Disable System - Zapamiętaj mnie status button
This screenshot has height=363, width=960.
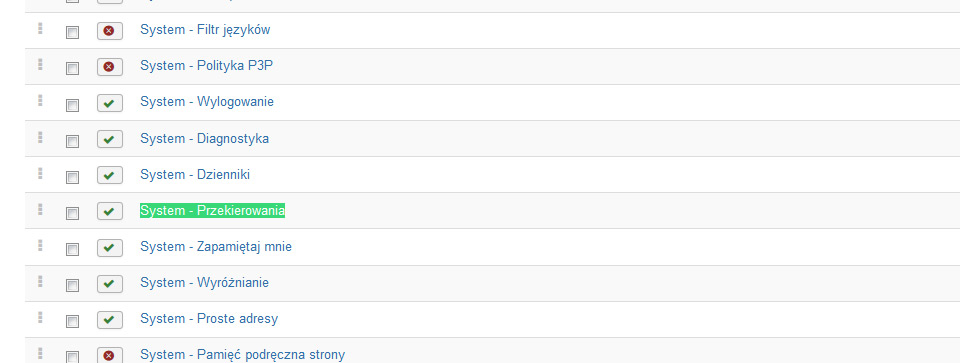click(110, 247)
